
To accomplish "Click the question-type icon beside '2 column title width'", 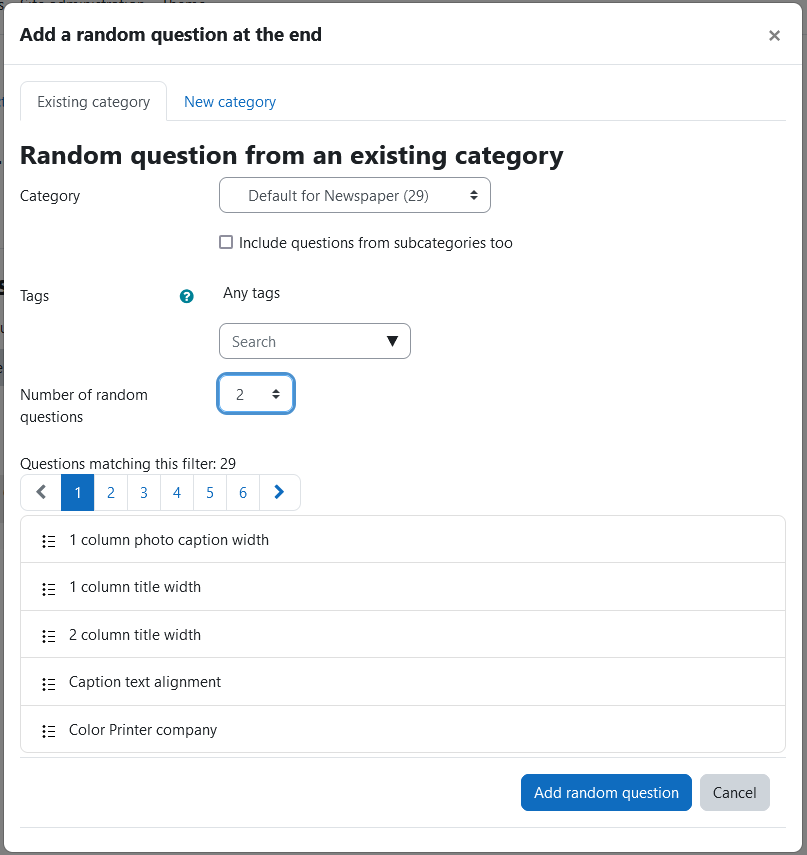I will click(49, 636).
